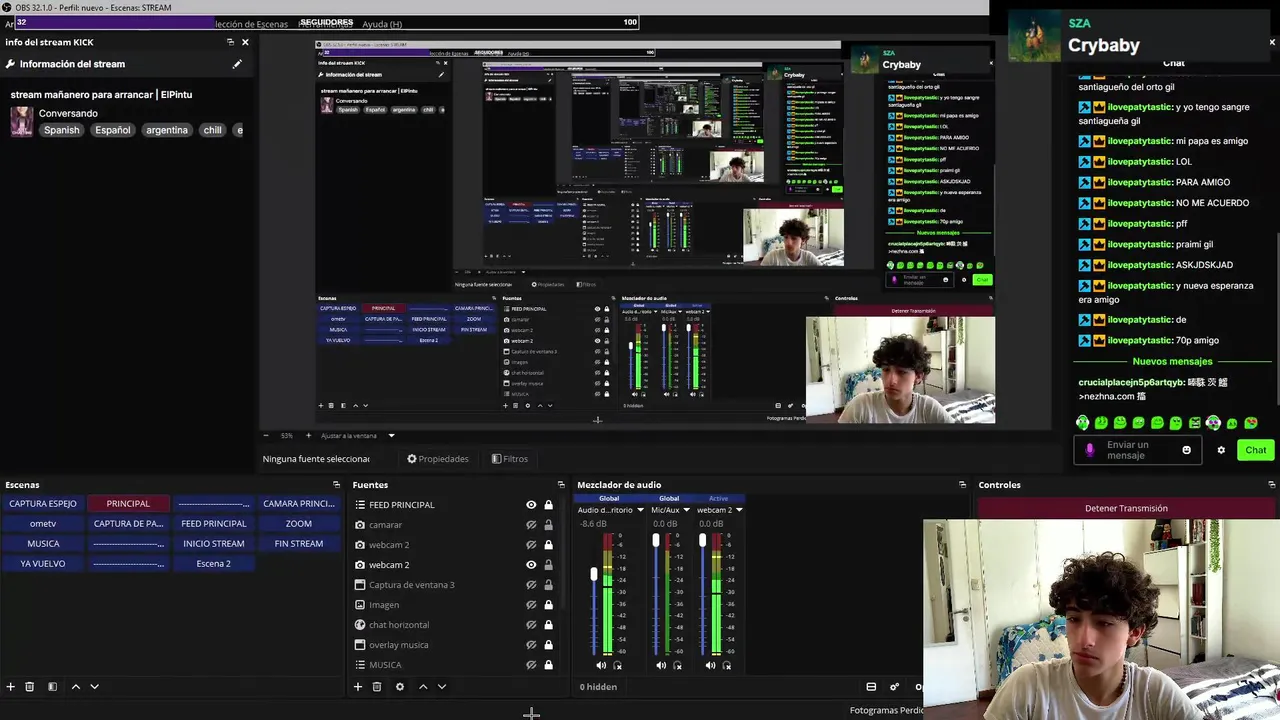Undock the Mezclador de audio panel

(963, 485)
